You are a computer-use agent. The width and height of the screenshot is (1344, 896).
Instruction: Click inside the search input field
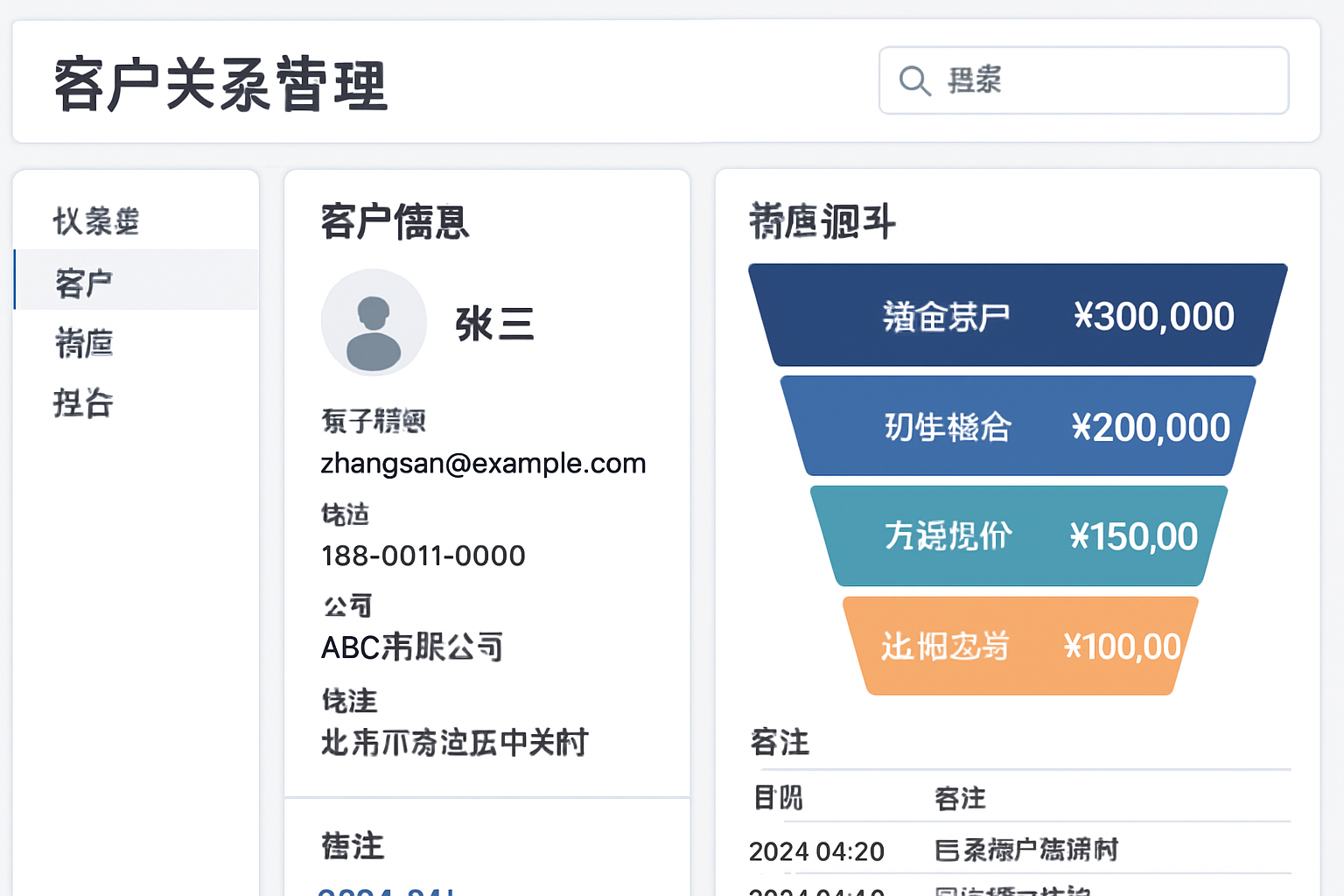tap(1085, 80)
